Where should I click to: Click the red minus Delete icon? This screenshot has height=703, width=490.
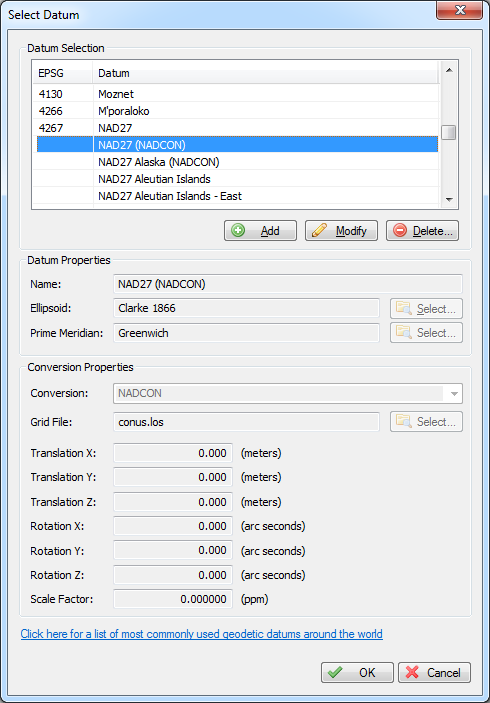tap(400, 230)
